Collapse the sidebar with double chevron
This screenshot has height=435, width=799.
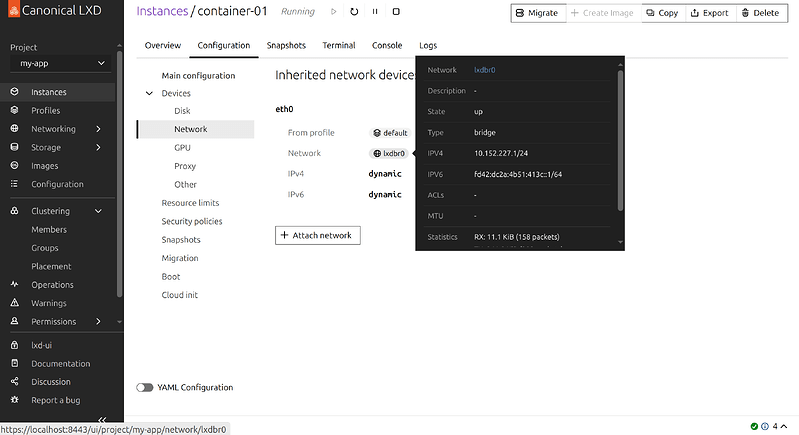(102, 419)
